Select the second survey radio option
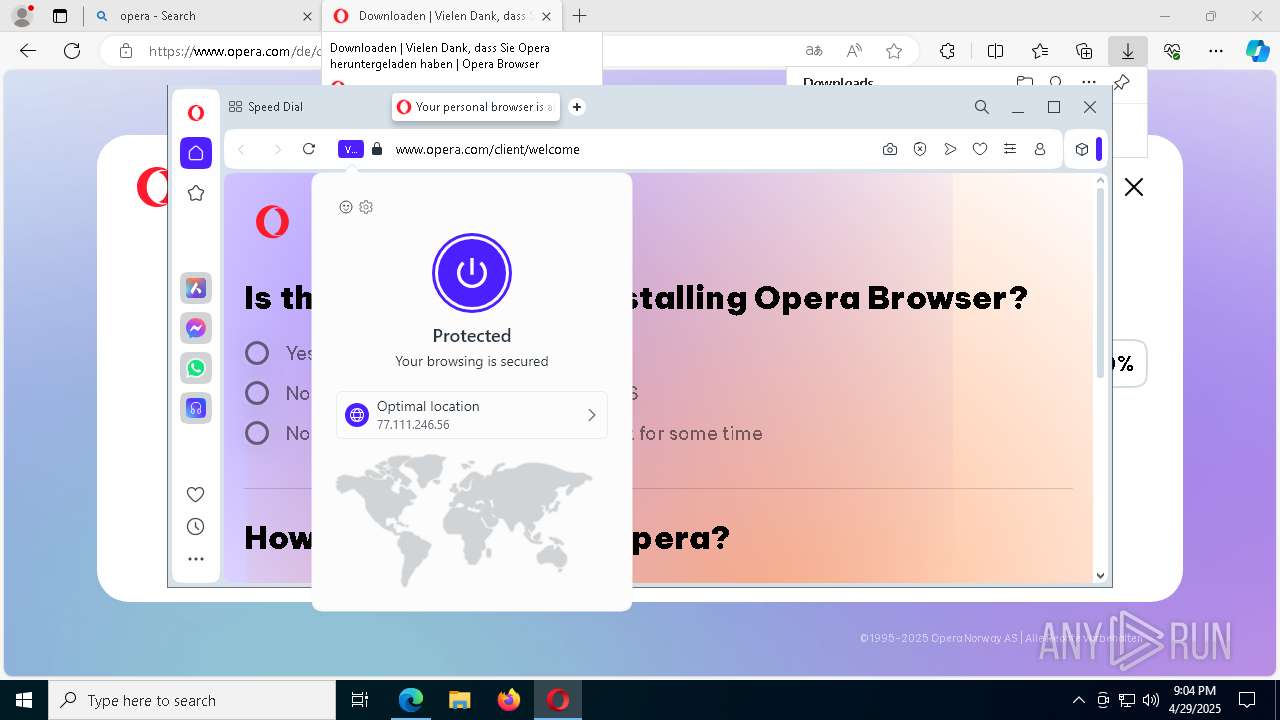Viewport: 1280px width, 720px height. (257, 393)
